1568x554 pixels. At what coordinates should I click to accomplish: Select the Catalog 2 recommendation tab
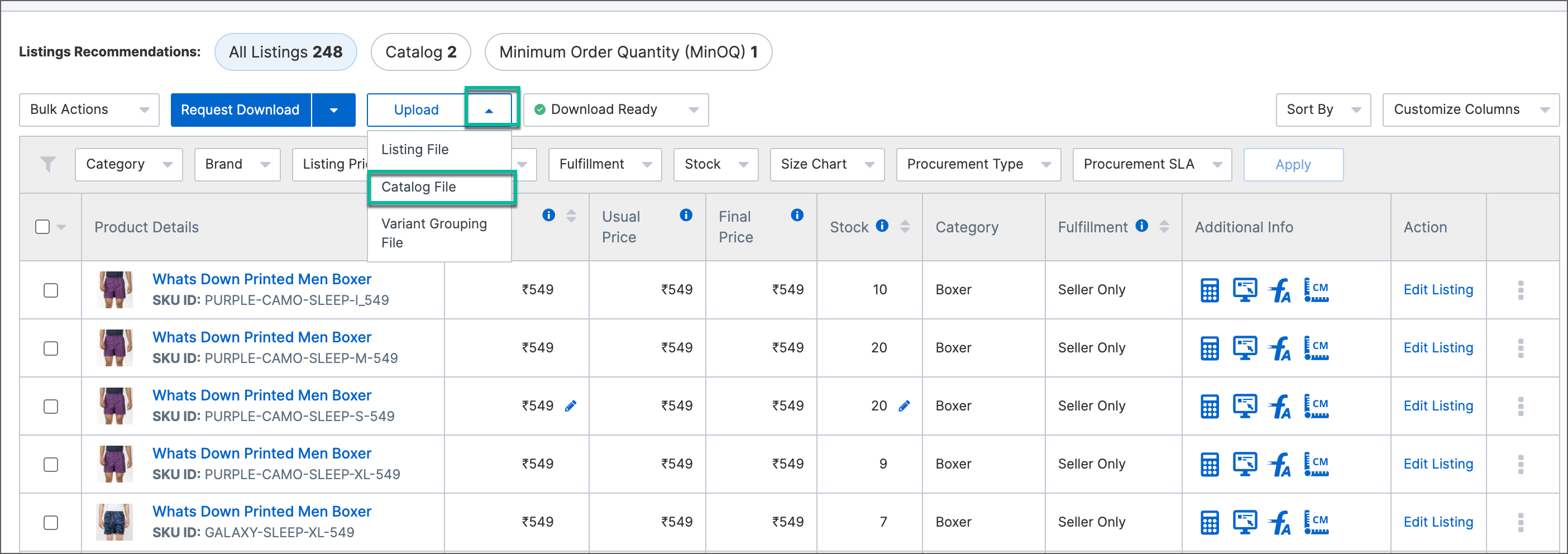420,52
